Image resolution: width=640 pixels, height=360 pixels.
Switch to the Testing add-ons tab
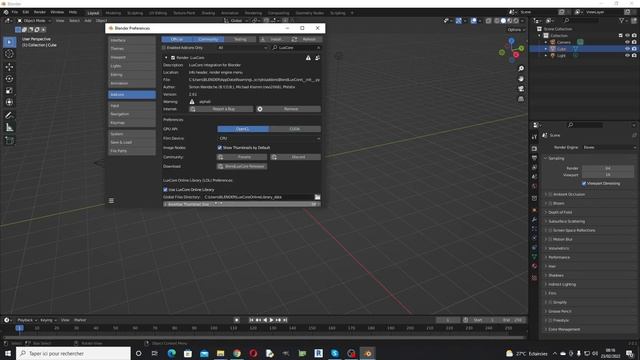coord(240,39)
